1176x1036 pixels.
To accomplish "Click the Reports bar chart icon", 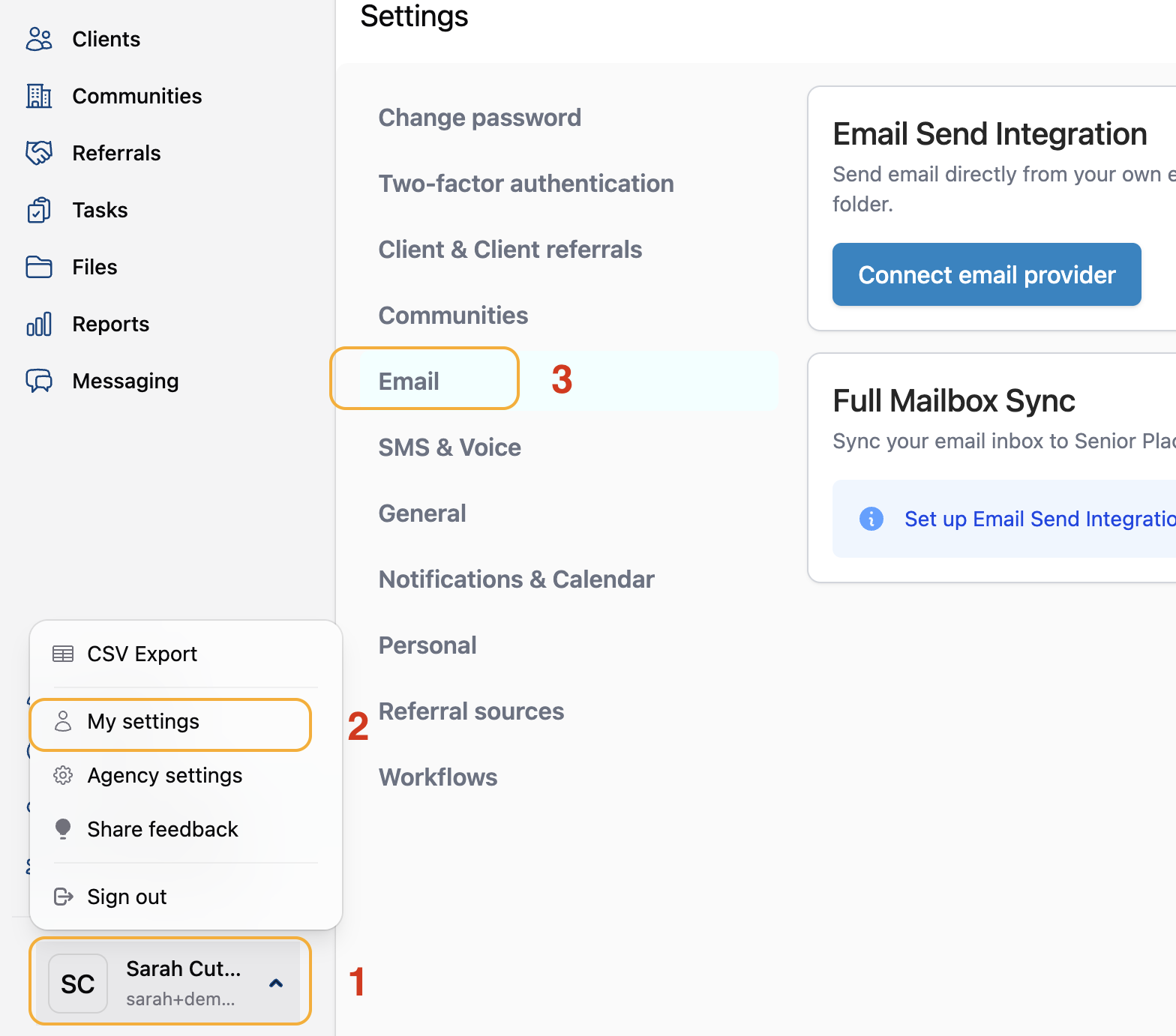I will (x=39, y=324).
